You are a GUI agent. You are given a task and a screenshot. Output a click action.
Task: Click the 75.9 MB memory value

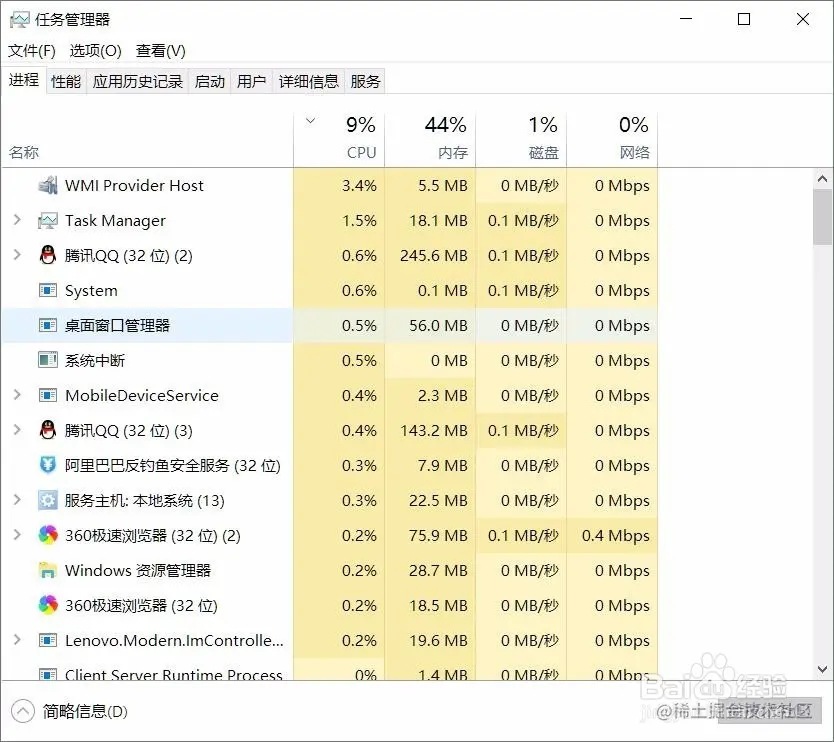point(438,535)
